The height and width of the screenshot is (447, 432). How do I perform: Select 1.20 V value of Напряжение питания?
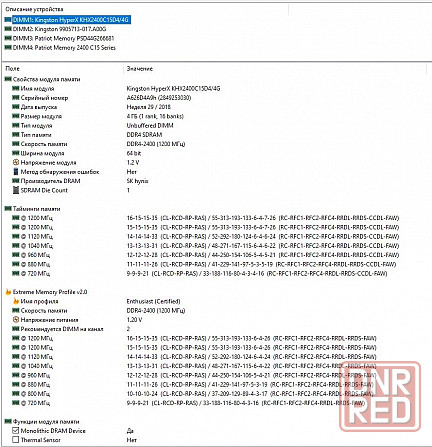(134, 320)
